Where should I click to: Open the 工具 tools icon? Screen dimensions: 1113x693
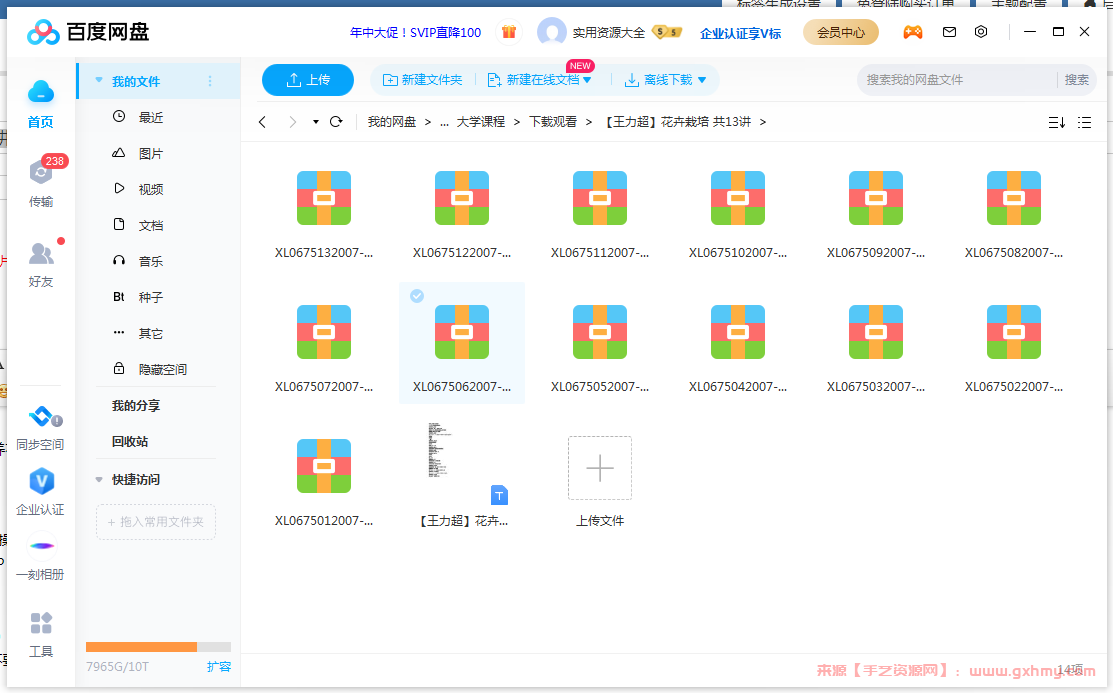41,623
